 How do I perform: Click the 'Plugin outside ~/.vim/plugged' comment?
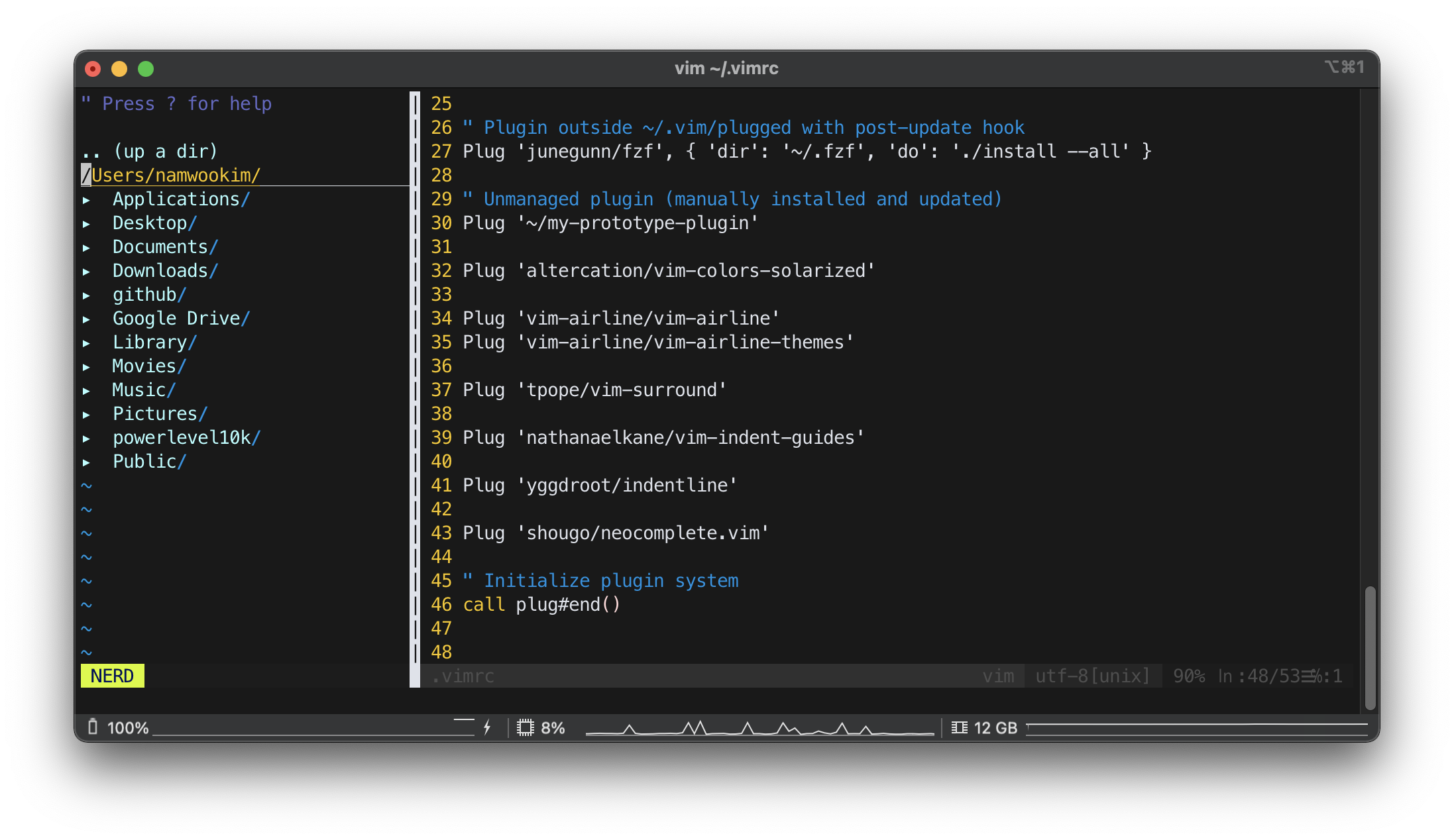pos(744,127)
